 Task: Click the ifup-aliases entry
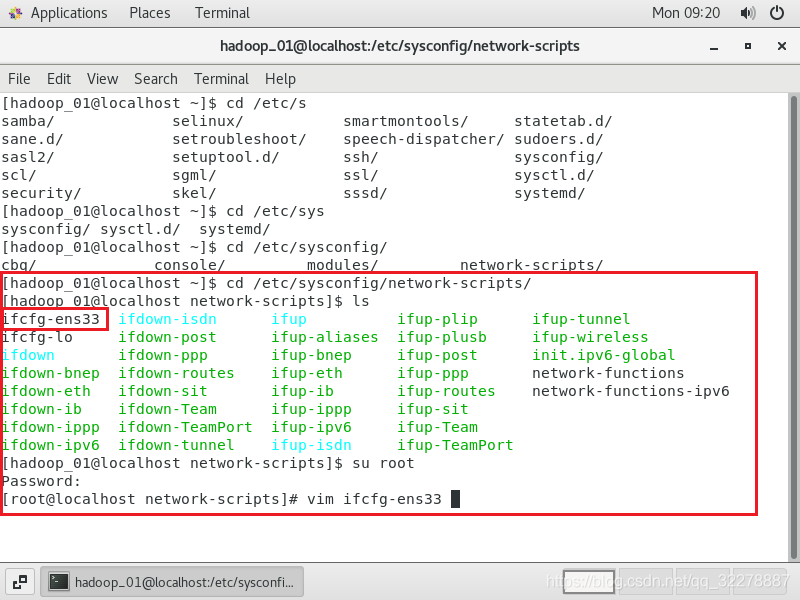click(x=324, y=337)
